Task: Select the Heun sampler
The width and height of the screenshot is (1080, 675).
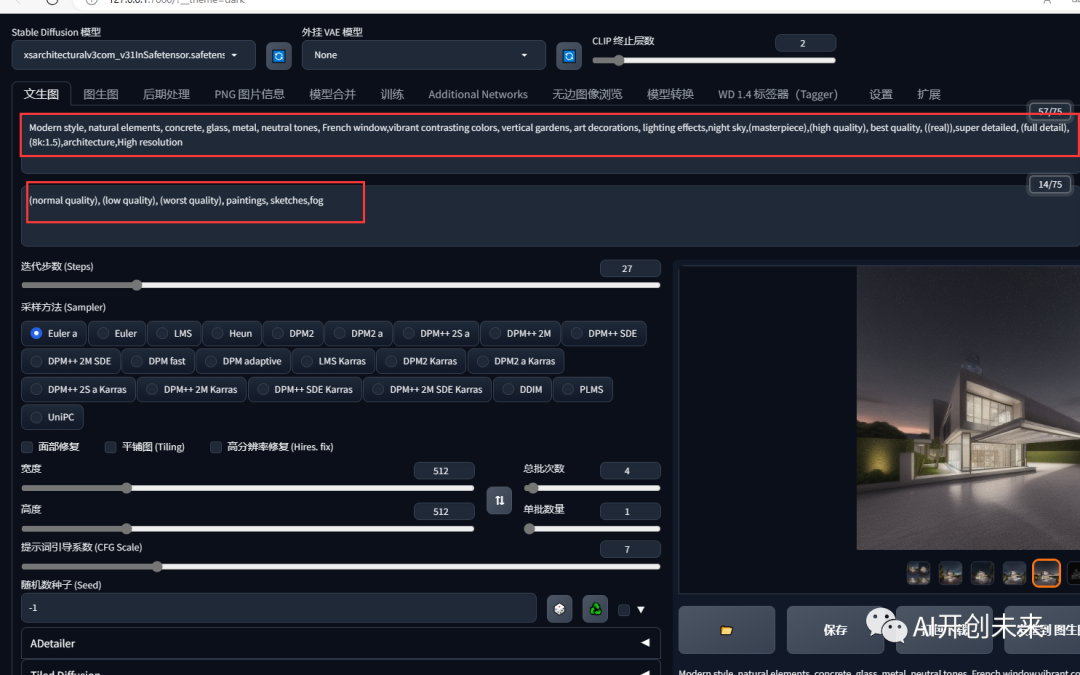Action: pos(231,333)
